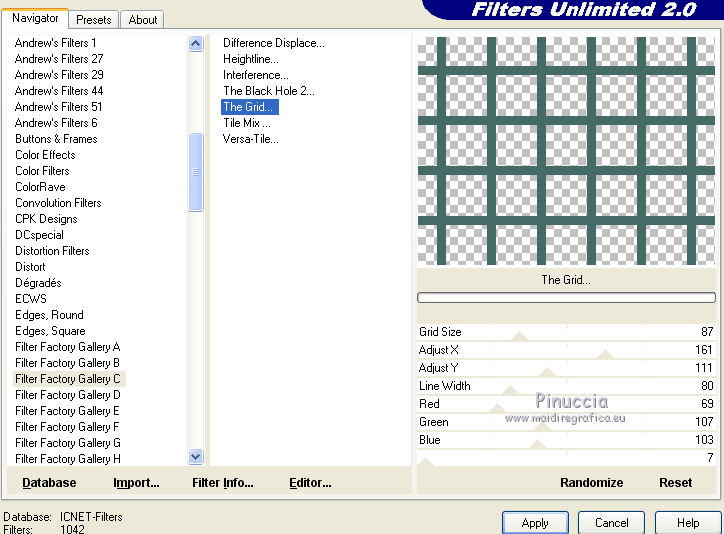Select Filter Factory Gallery A

pyautogui.click(x=67, y=347)
